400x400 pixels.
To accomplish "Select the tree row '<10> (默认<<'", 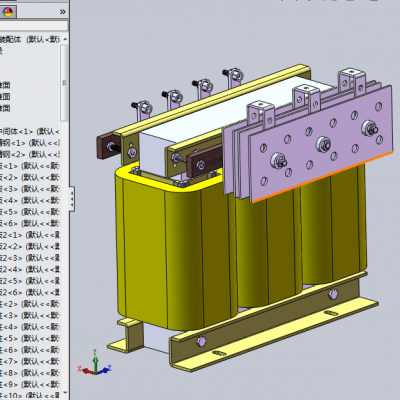I will 30,396.
